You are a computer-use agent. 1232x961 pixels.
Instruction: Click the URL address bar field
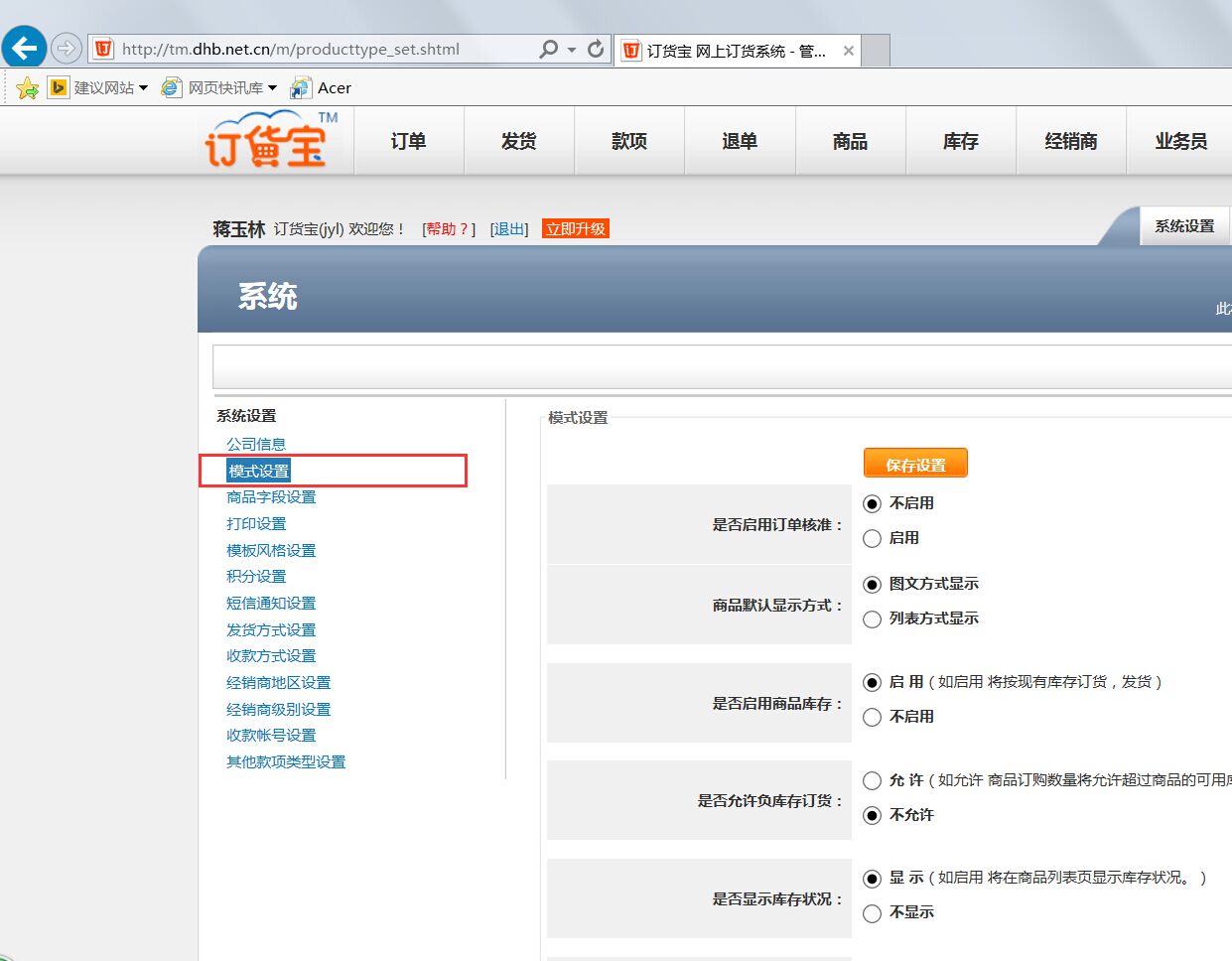pyautogui.click(x=318, y=49)
